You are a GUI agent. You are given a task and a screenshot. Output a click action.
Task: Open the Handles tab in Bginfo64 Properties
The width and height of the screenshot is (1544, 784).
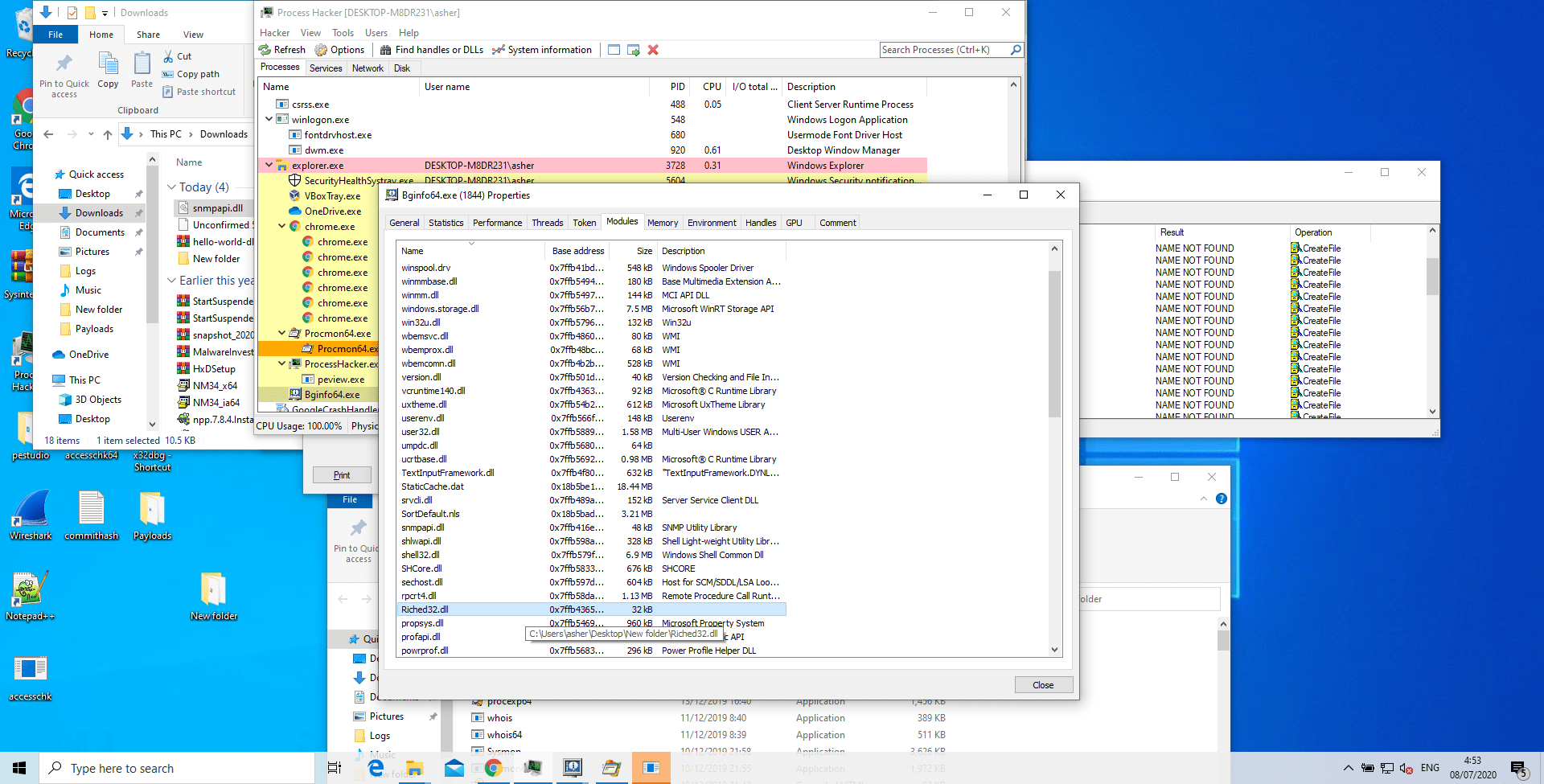pyautogui.click(x=761, y=223)
